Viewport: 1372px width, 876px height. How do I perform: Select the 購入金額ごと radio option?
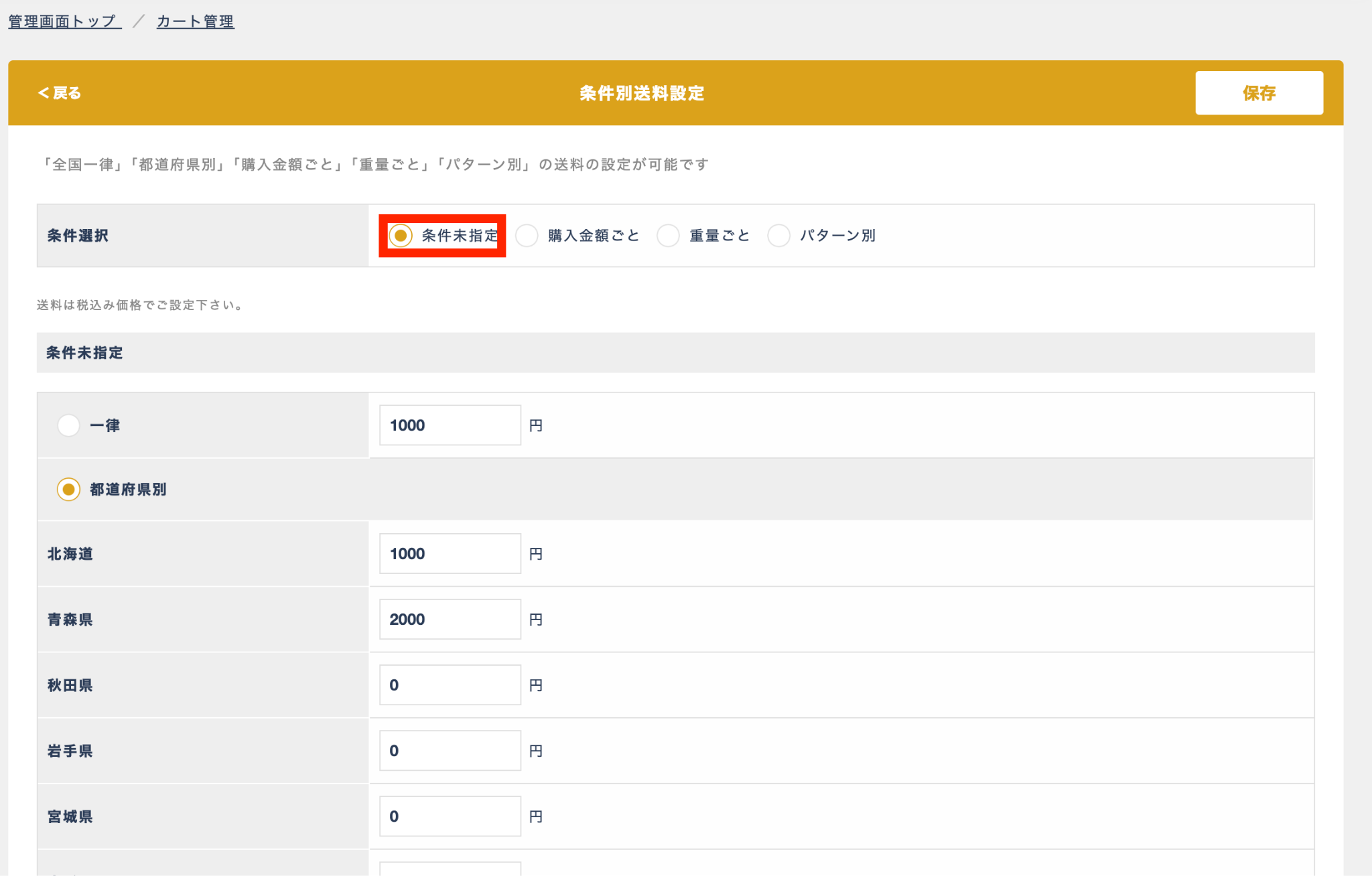tap(527, 236)
